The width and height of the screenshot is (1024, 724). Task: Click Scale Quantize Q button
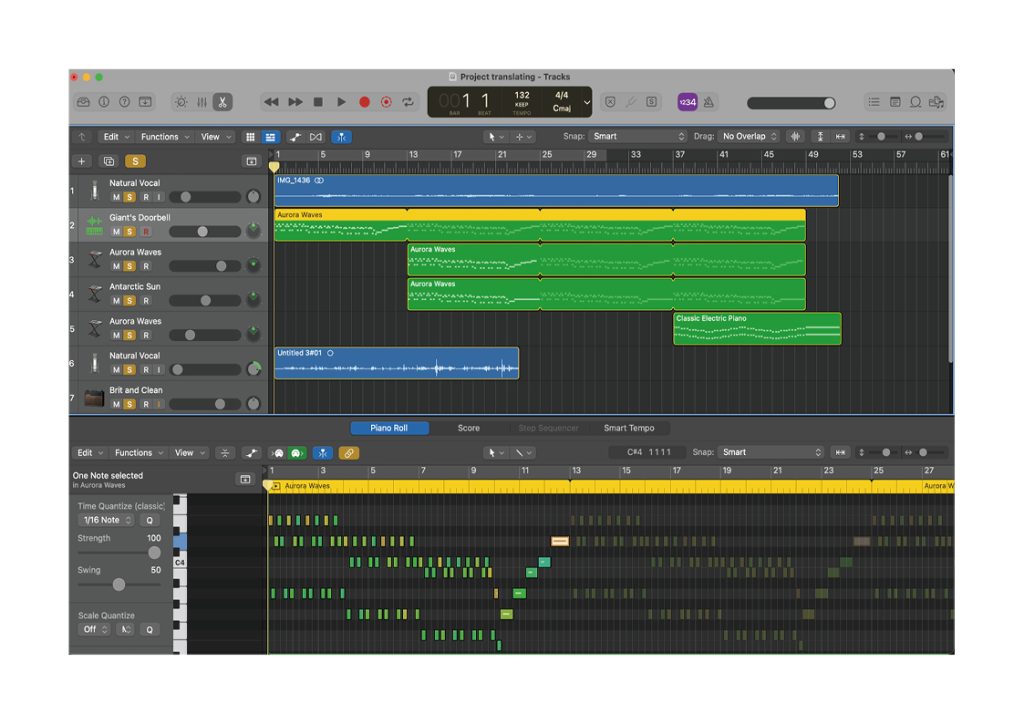150,629
